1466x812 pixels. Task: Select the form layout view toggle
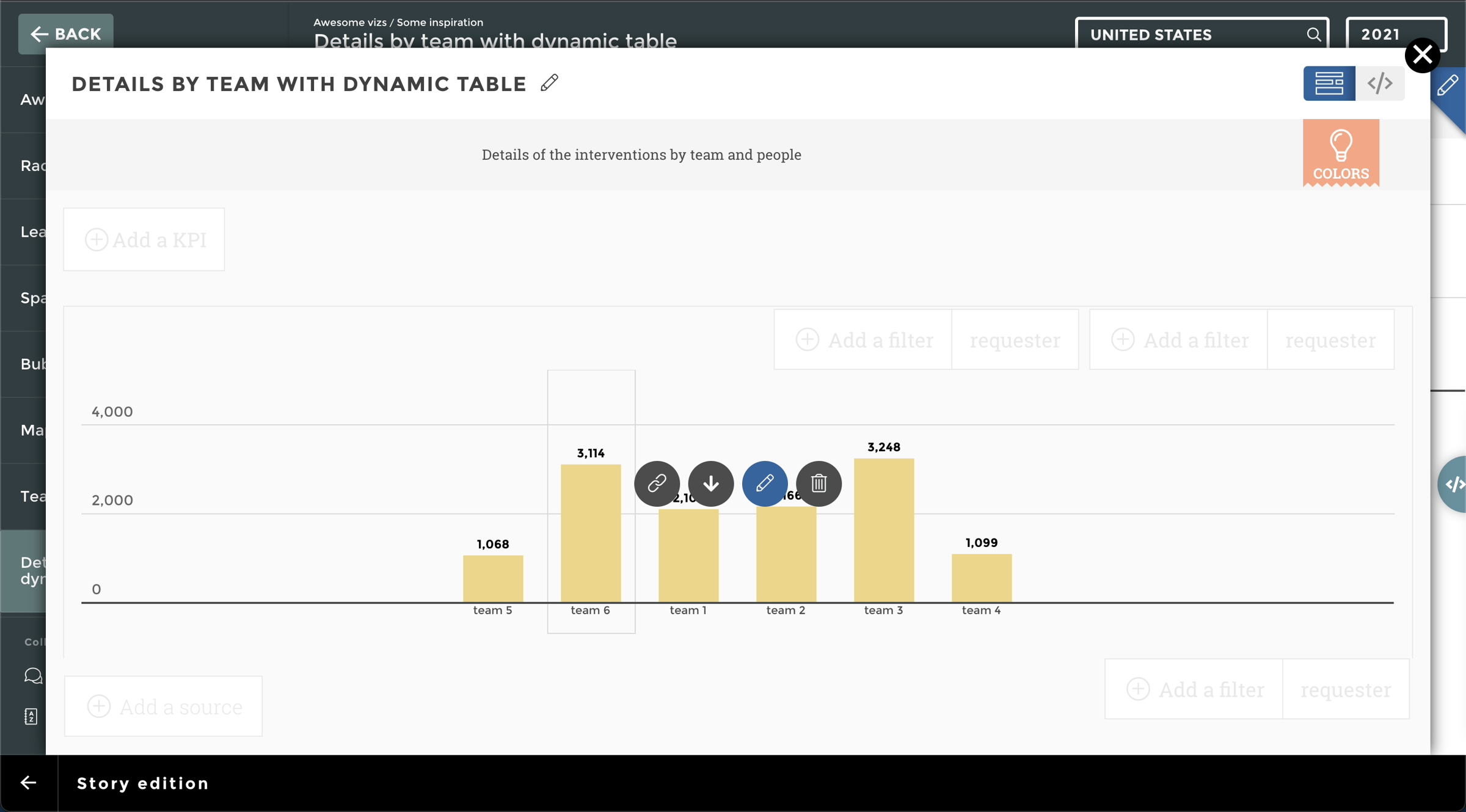[x=1329, y=83]
